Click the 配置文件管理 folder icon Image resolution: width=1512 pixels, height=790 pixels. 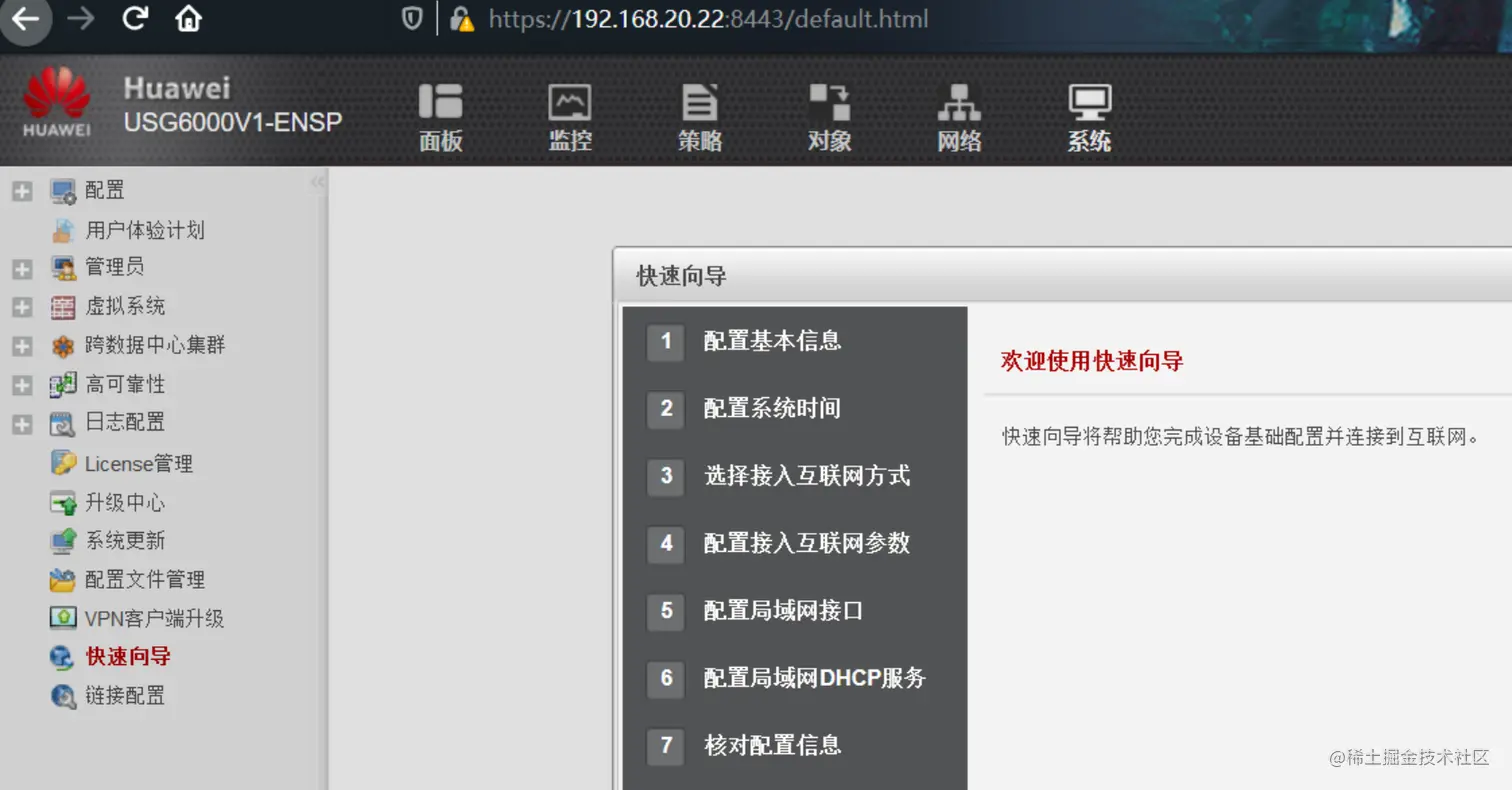tap(63, 579)
